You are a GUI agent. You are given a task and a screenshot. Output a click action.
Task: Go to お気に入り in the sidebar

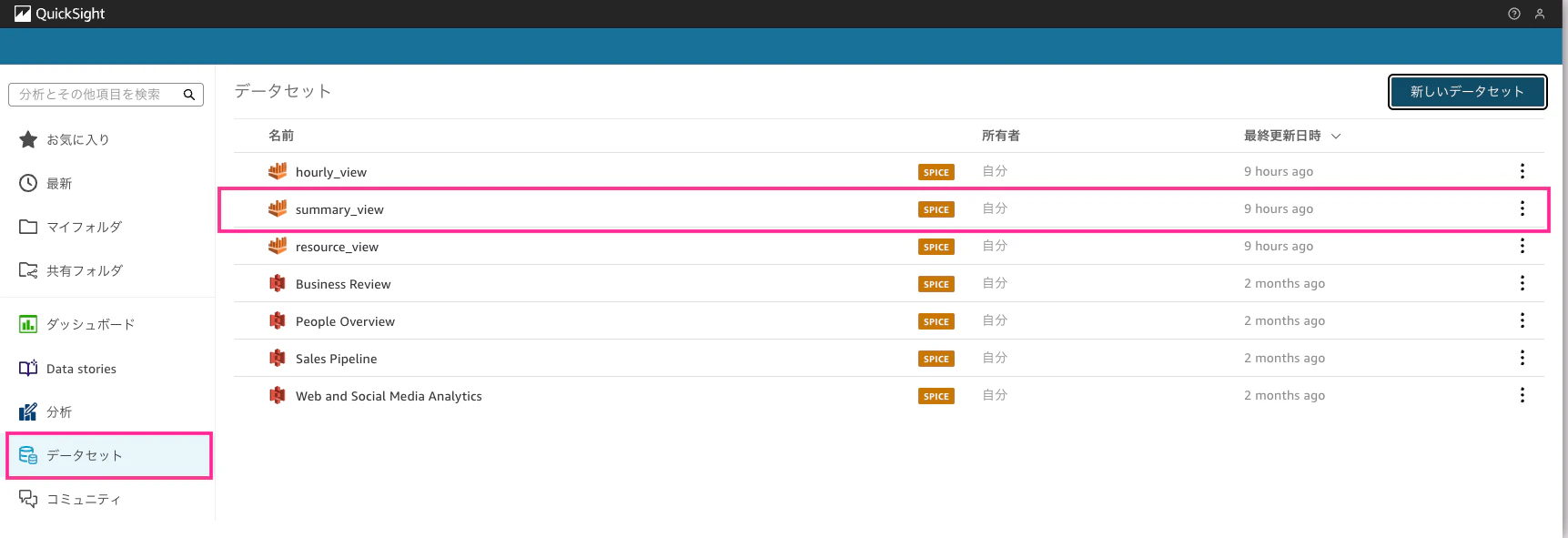coord(78,139)
